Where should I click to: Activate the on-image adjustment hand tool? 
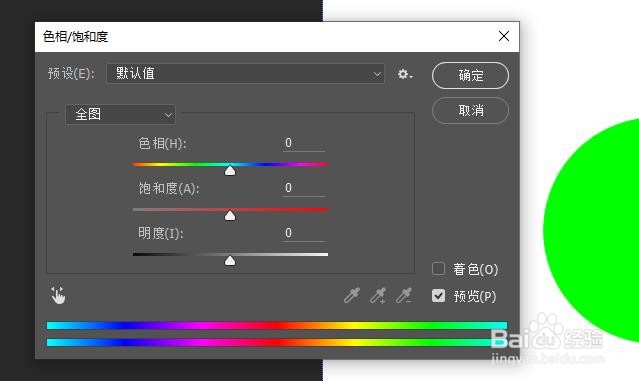58,295
